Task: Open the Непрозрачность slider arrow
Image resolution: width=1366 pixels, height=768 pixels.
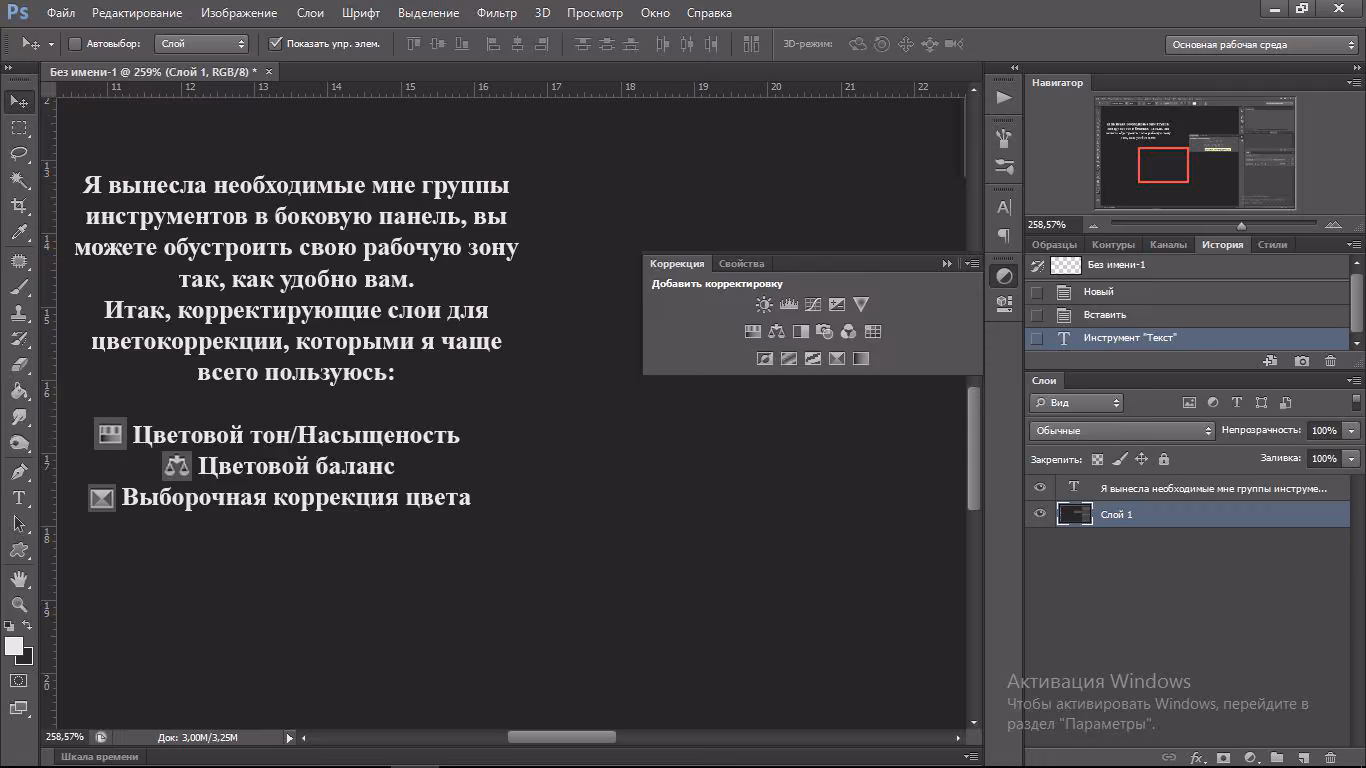Action: click(1352, 431)
